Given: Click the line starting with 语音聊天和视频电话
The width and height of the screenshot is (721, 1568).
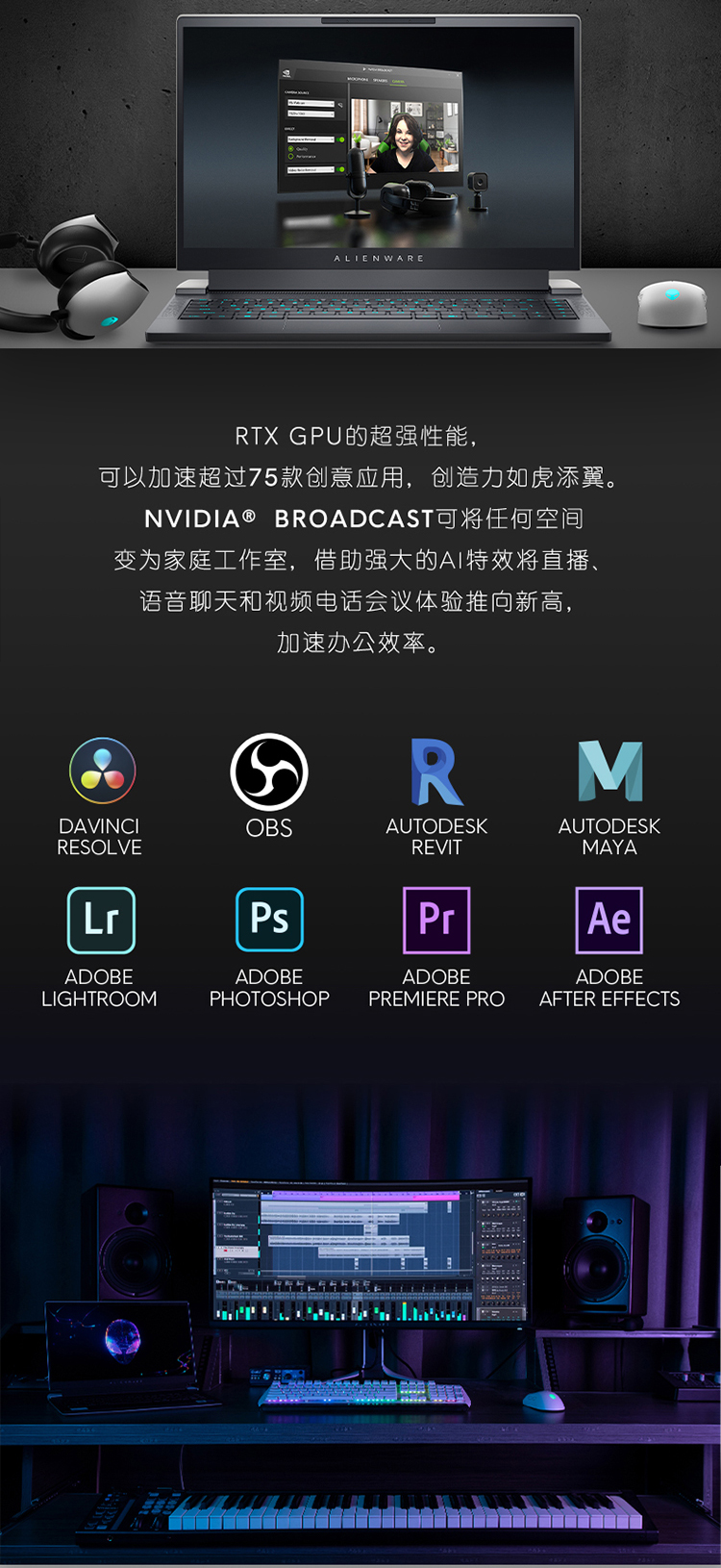Looking at the screenshot, I should pyautogui.click(x=358, y=602).
